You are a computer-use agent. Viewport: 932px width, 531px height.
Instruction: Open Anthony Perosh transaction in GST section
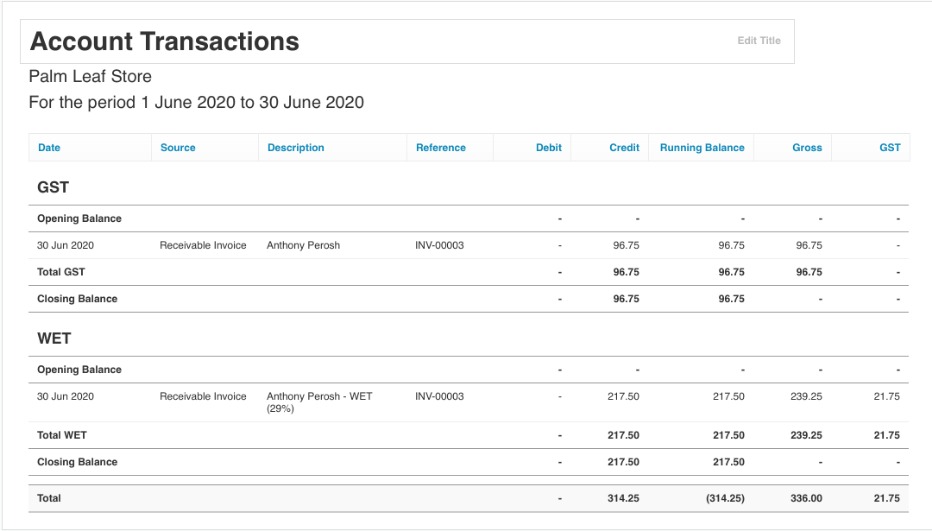pos(303,245)
